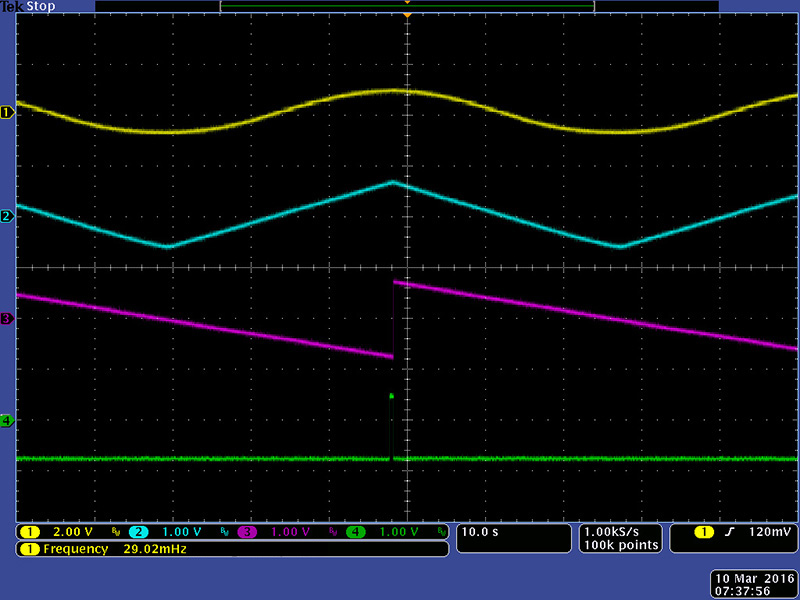This screenshot has height=600, width=800.
Task: Open the 1.00kS/s sample rate readout
Action: (621, 531)
